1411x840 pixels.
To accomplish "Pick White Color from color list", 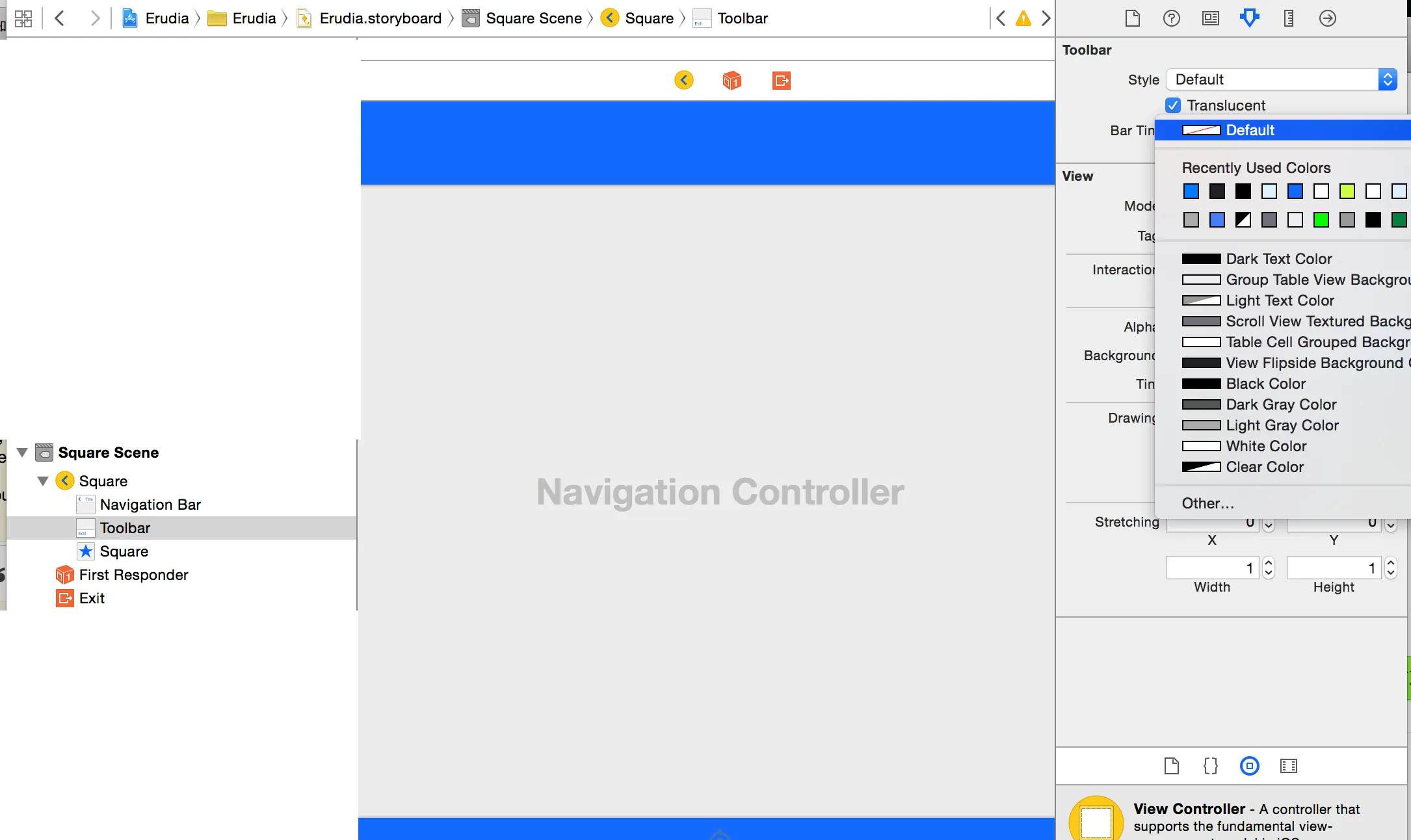I will click(x=1265, y=446).
